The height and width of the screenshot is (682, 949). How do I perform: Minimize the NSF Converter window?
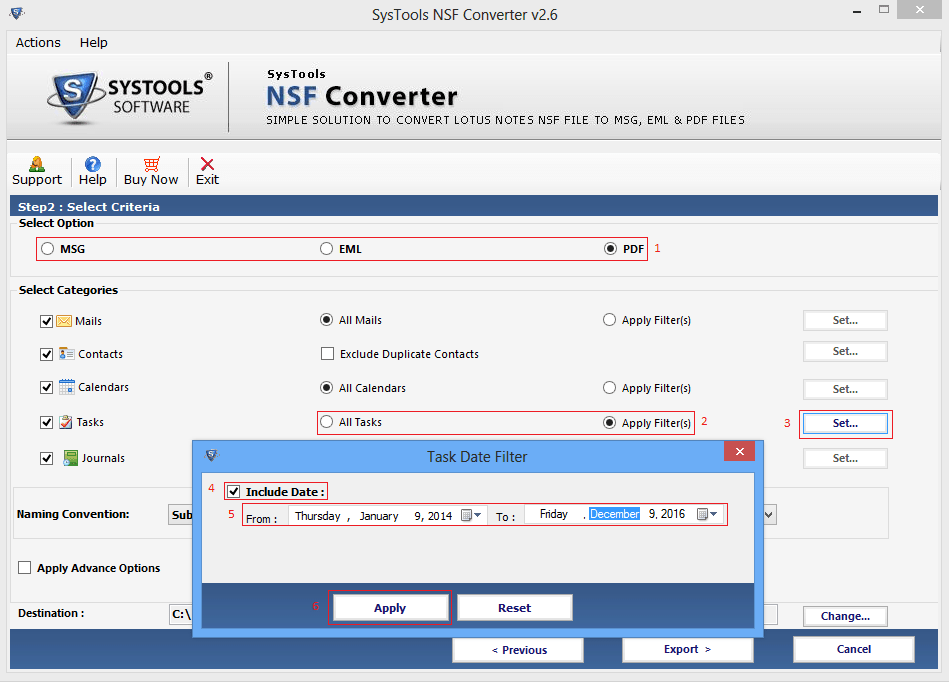[x=856, y=11]
